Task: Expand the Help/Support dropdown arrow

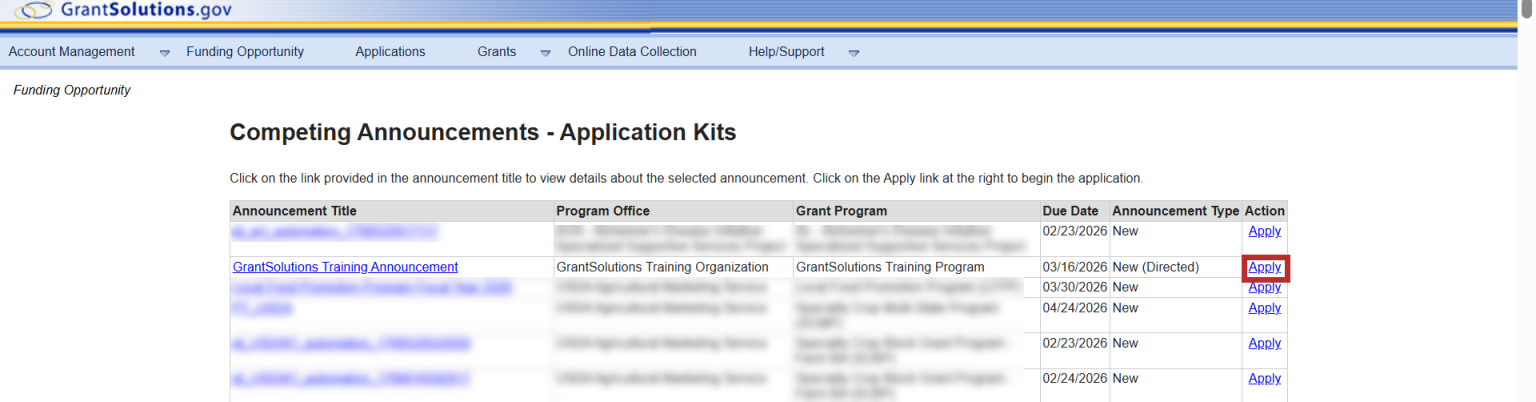Action: 853,53
